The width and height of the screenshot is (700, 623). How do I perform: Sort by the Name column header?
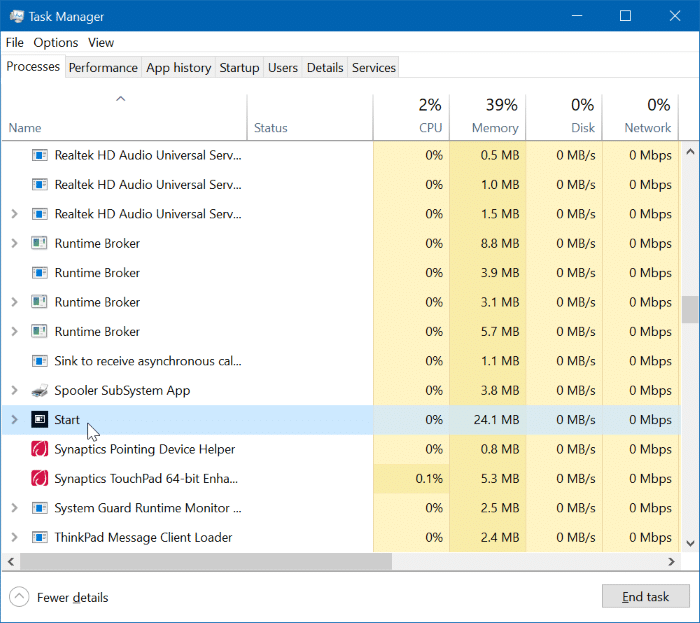tap(124, 117)
